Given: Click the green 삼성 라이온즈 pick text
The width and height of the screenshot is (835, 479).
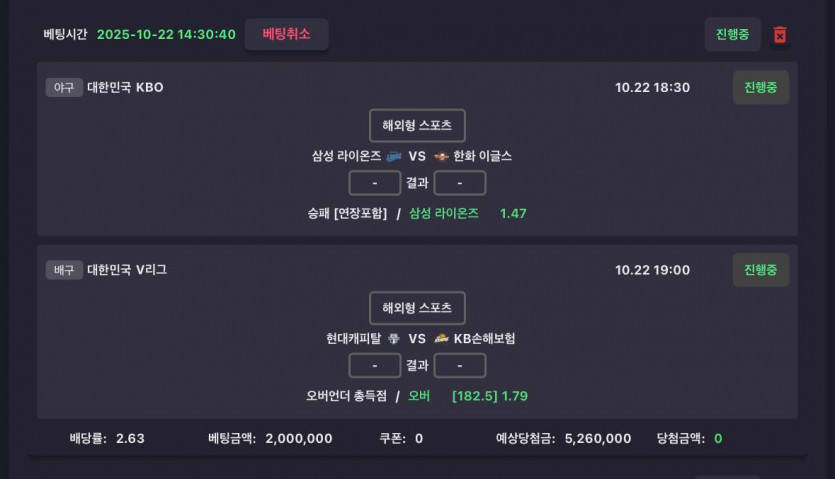Looking at the screenshot, I should (444, 213).
